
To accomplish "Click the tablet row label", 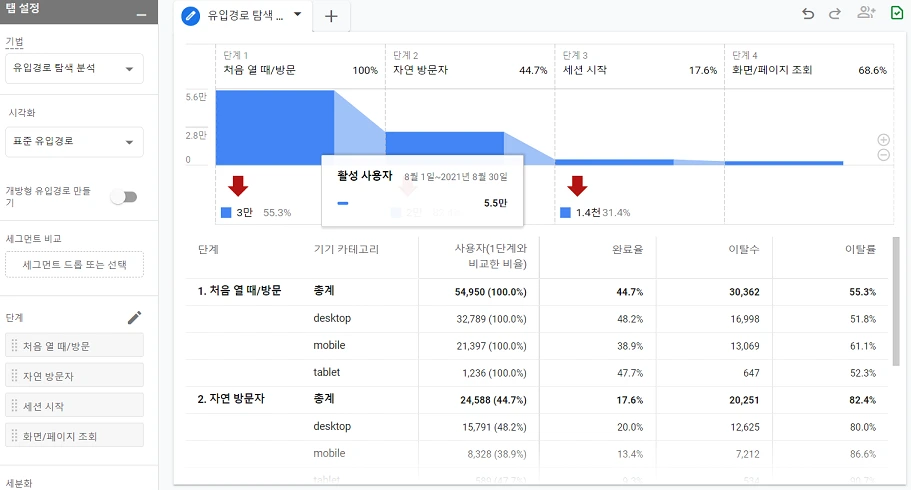I will coord(327,373).
